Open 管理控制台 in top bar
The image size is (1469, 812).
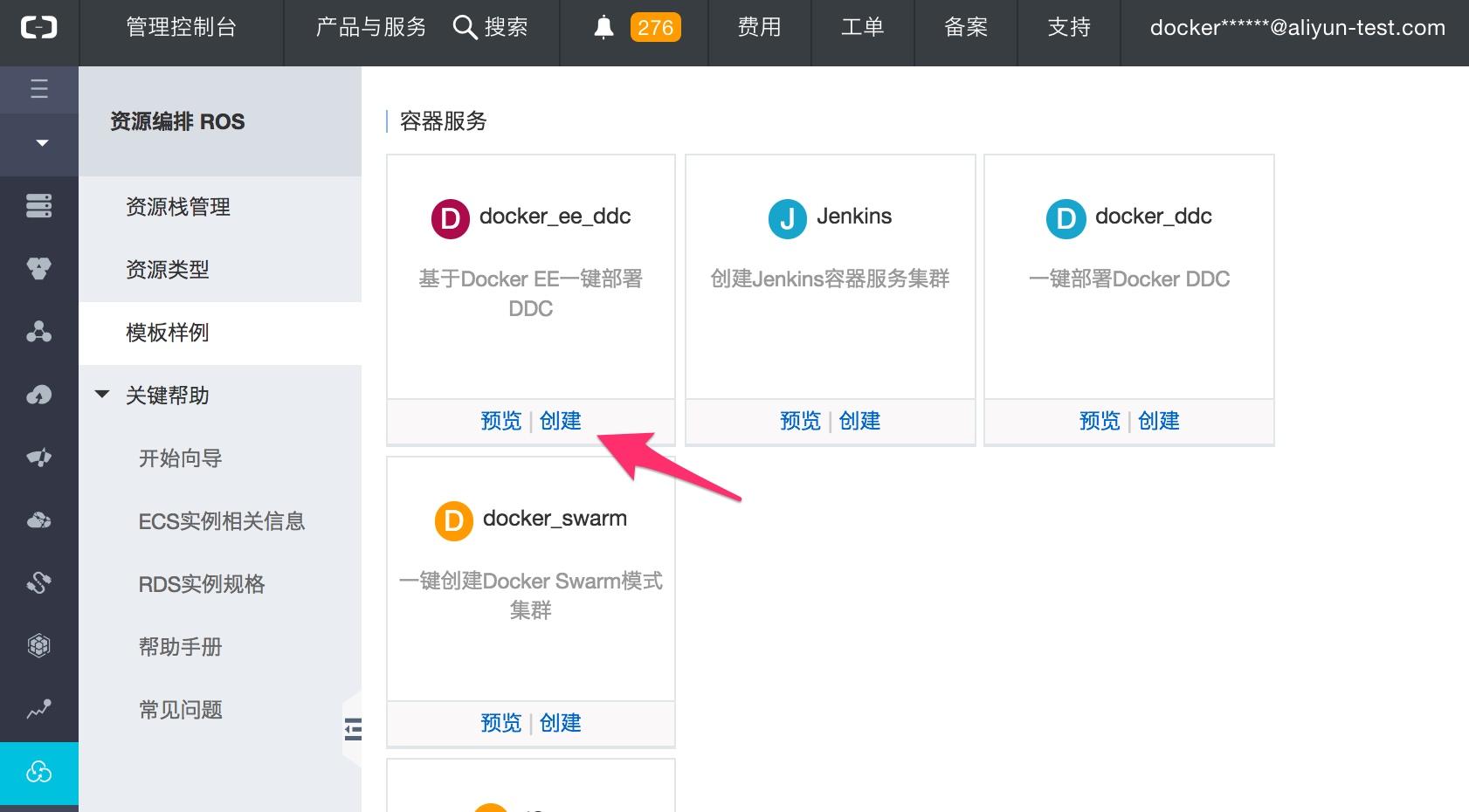point(181,27)
